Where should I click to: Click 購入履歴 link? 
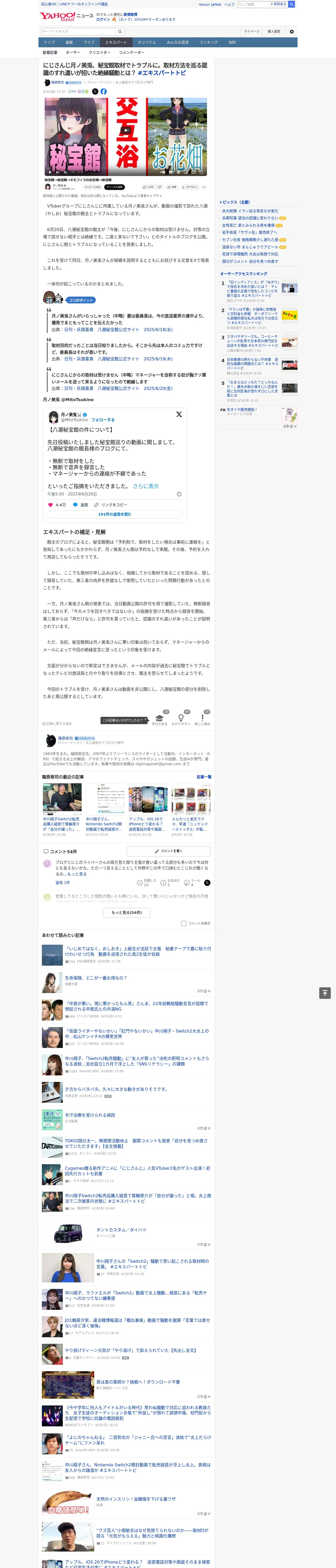[275, 32]
